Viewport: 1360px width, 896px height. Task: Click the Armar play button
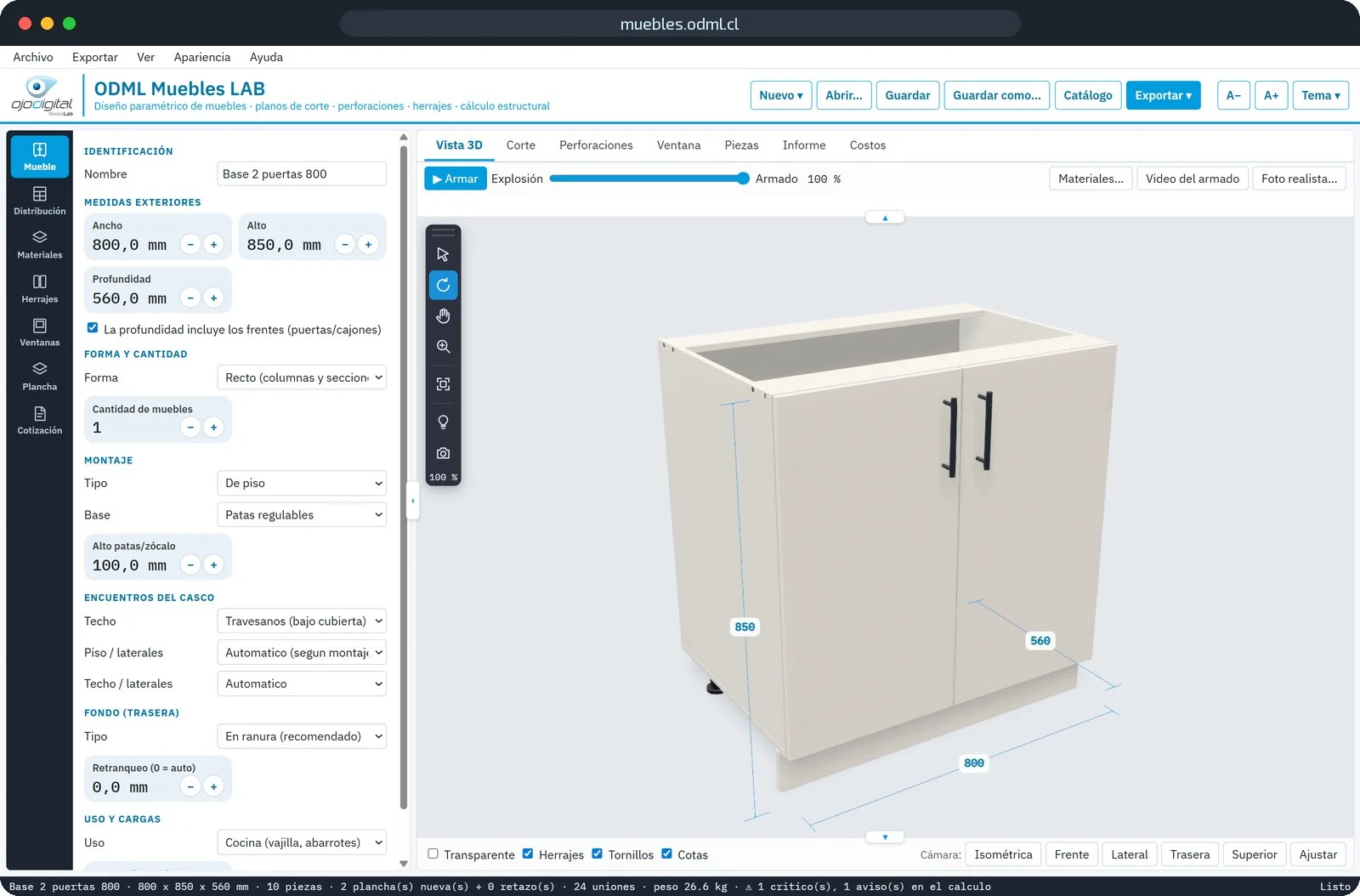pos(456,179)
